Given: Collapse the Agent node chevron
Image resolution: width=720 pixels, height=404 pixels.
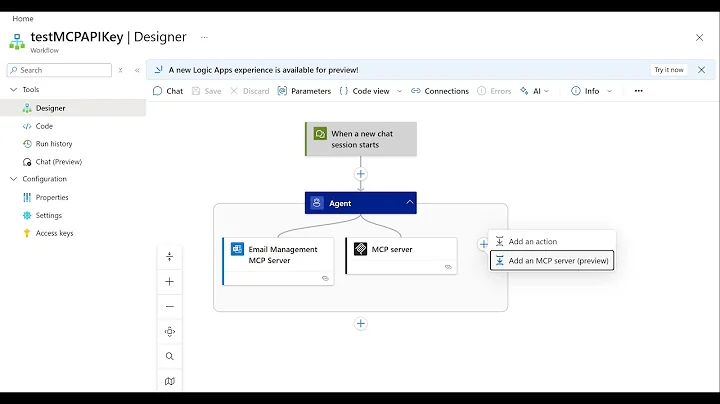Looking at the screenshot, I should [409, 202].
